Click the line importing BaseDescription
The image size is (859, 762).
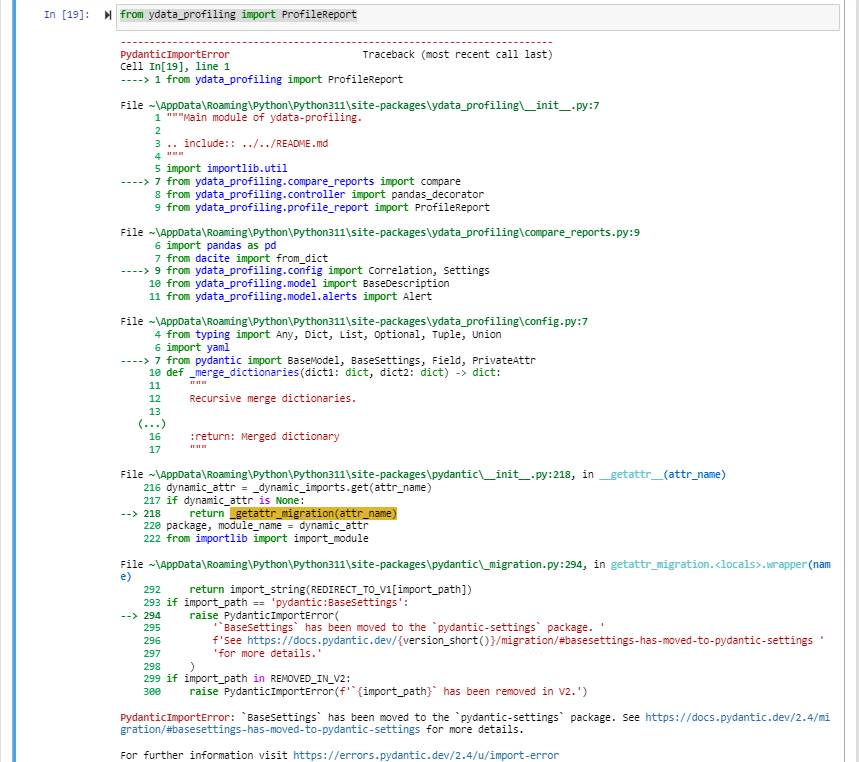click(x=308, y=283)
